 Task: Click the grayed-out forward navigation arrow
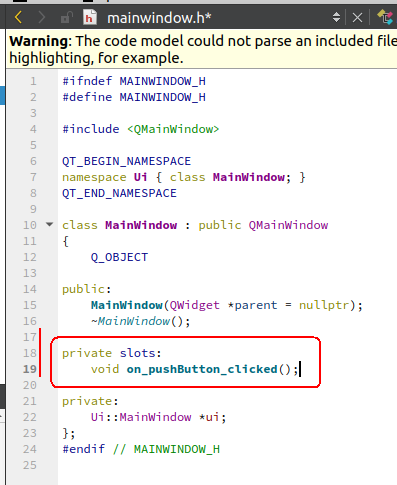[x=41, y=17]
